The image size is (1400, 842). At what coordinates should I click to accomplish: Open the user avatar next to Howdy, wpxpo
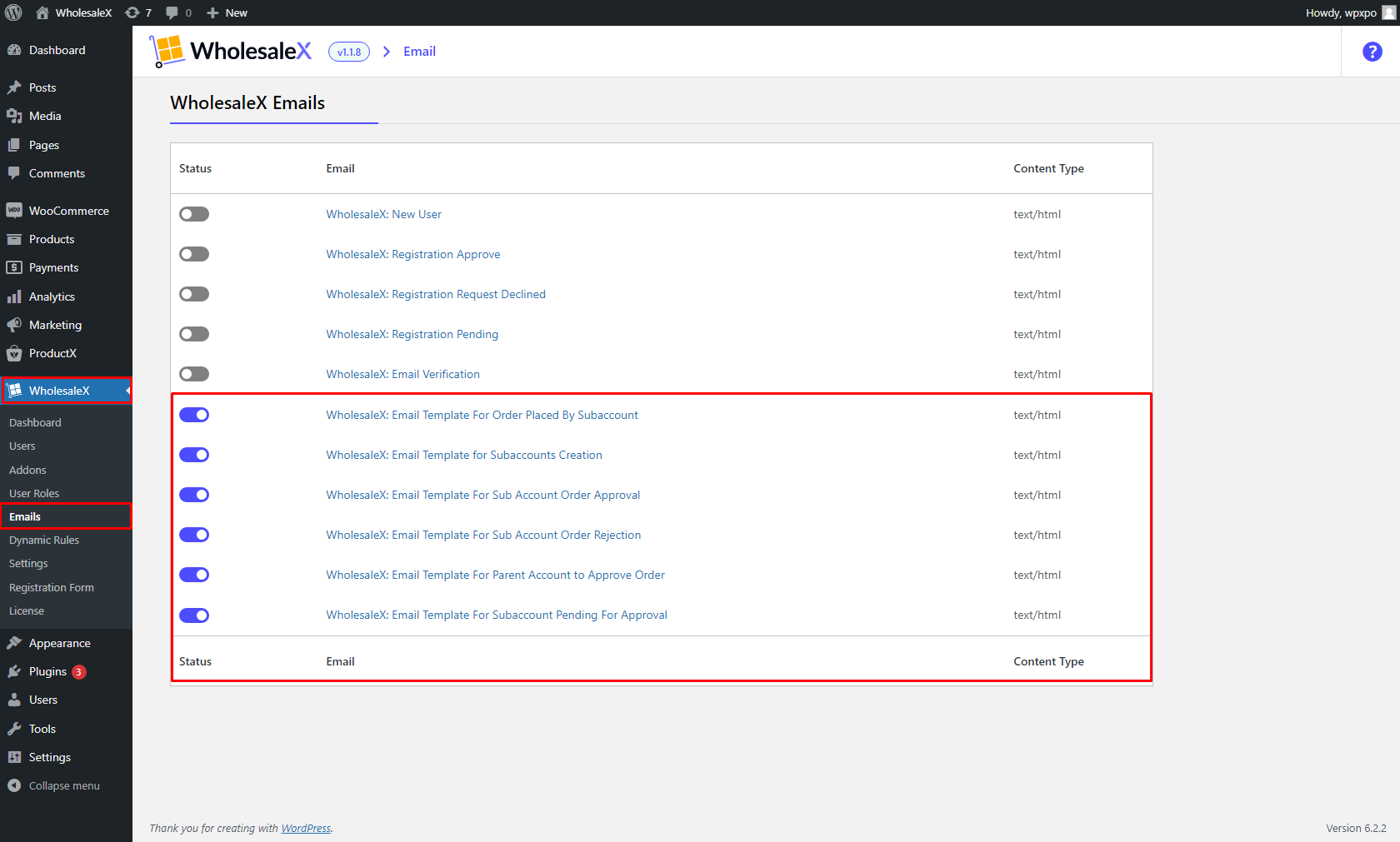1388,12
